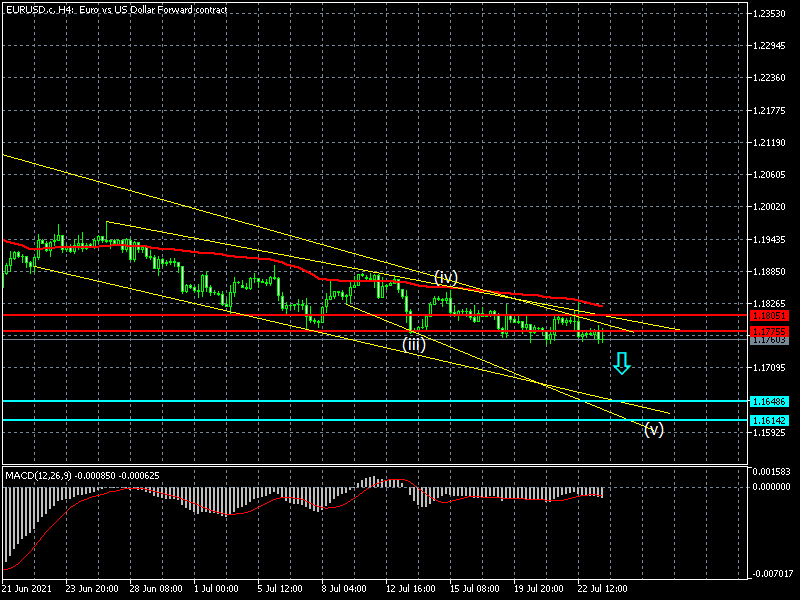Click the 1.22360 price scale label
800x600 pixels.
[769, 78]
